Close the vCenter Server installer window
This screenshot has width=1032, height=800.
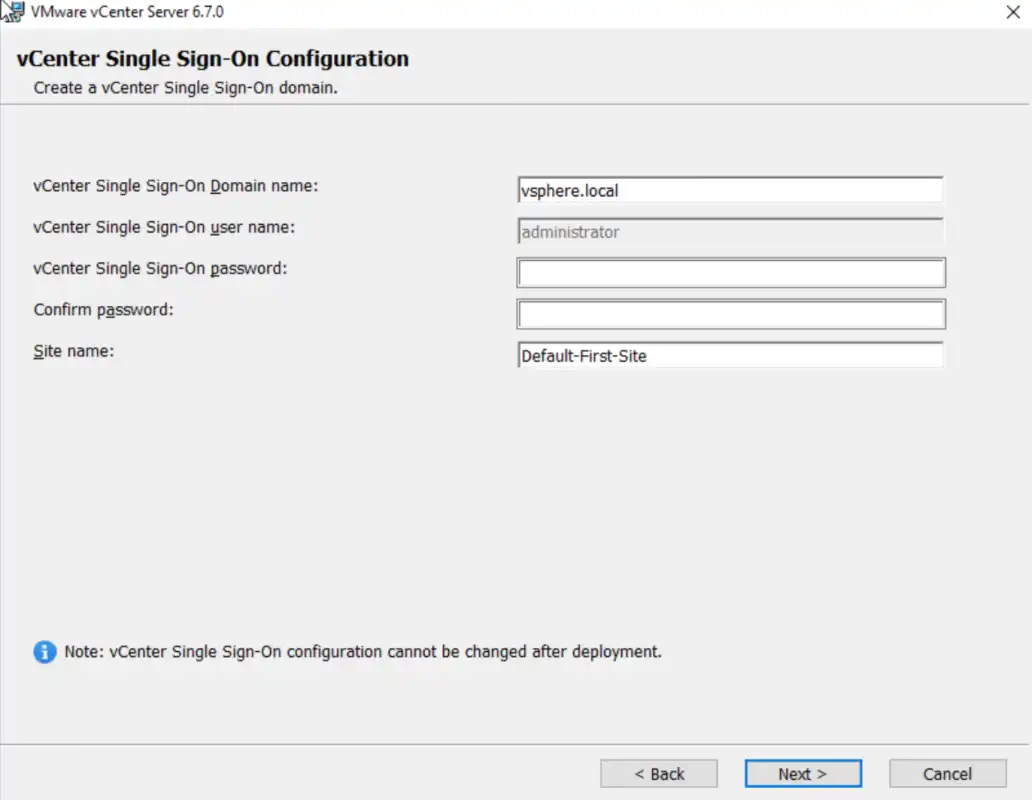[x=1013, y=12]
